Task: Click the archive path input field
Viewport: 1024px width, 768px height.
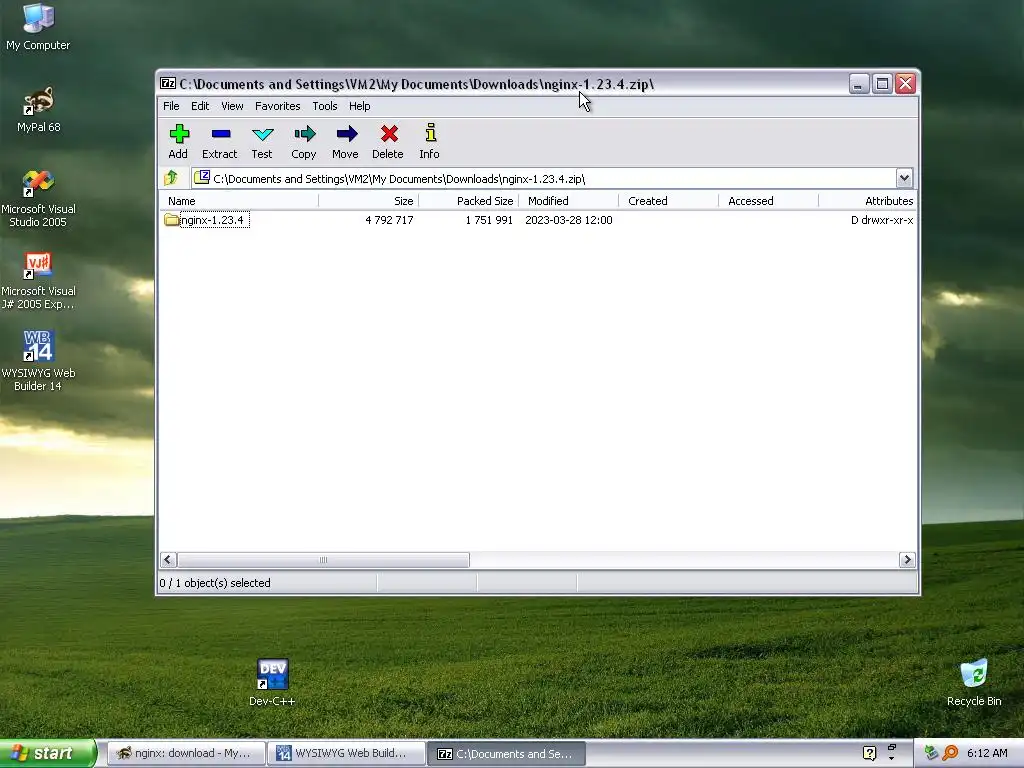Action: [543, 178]
